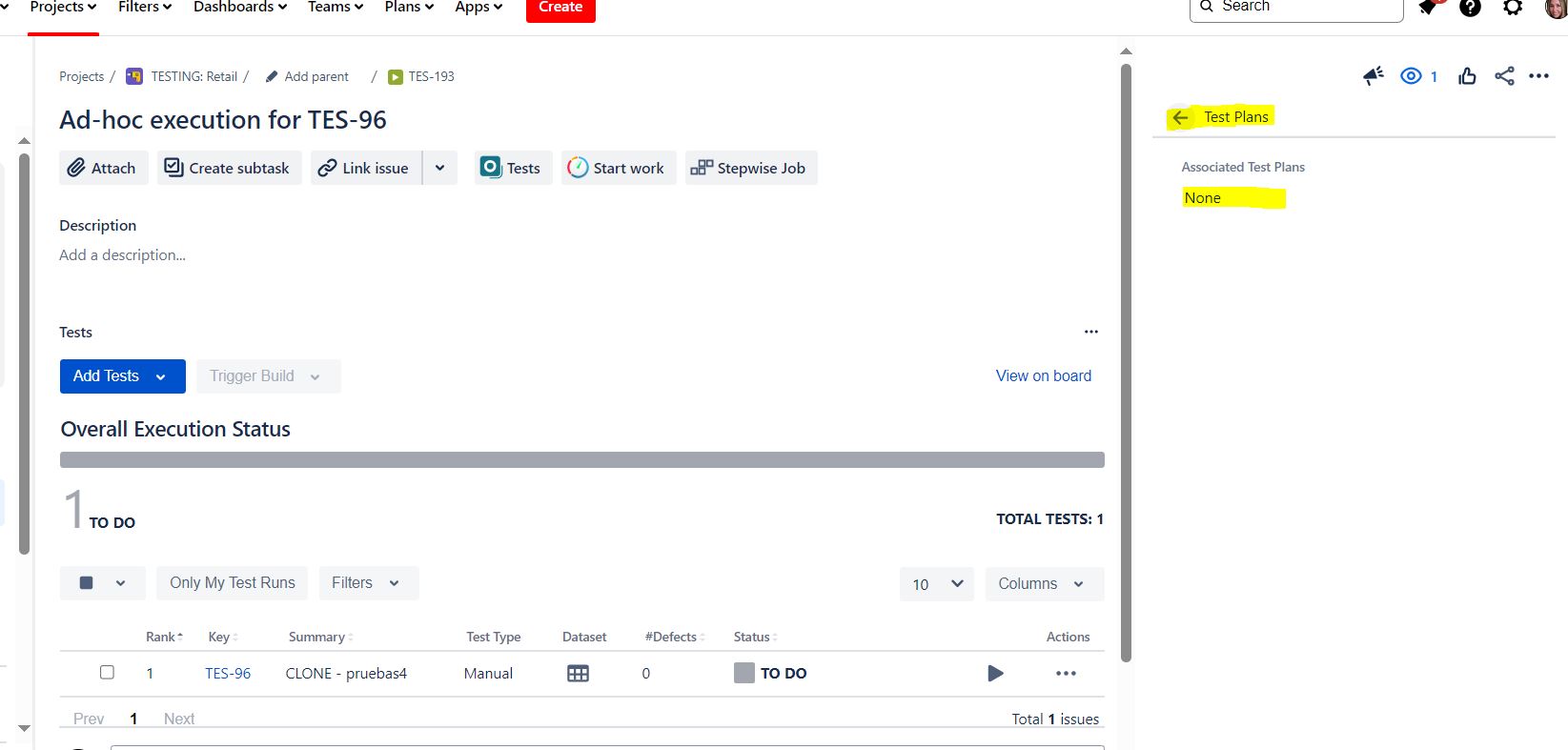Open the bulk select checkbox dropdown
Viewport: 1568px width, 750px height.
(103, 583)
